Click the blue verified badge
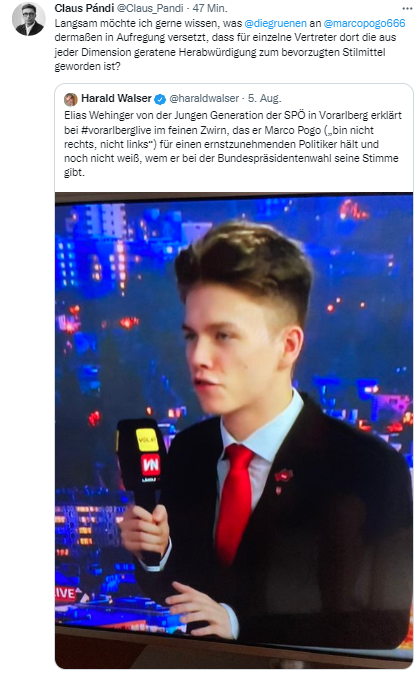The width and height of the screenshot is (416, 675). point(160,99)
